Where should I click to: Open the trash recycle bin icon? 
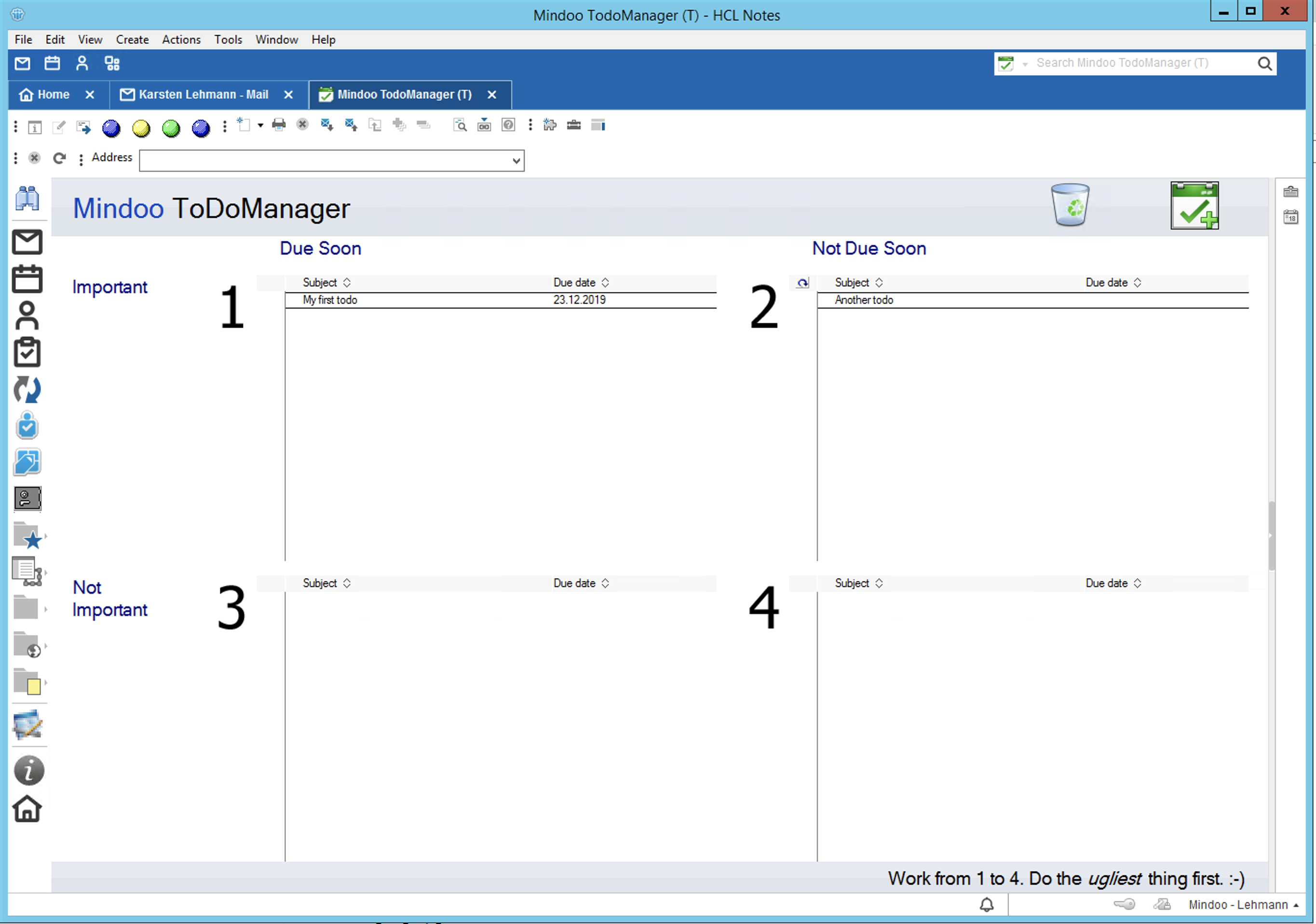[x=1070, y=204]
